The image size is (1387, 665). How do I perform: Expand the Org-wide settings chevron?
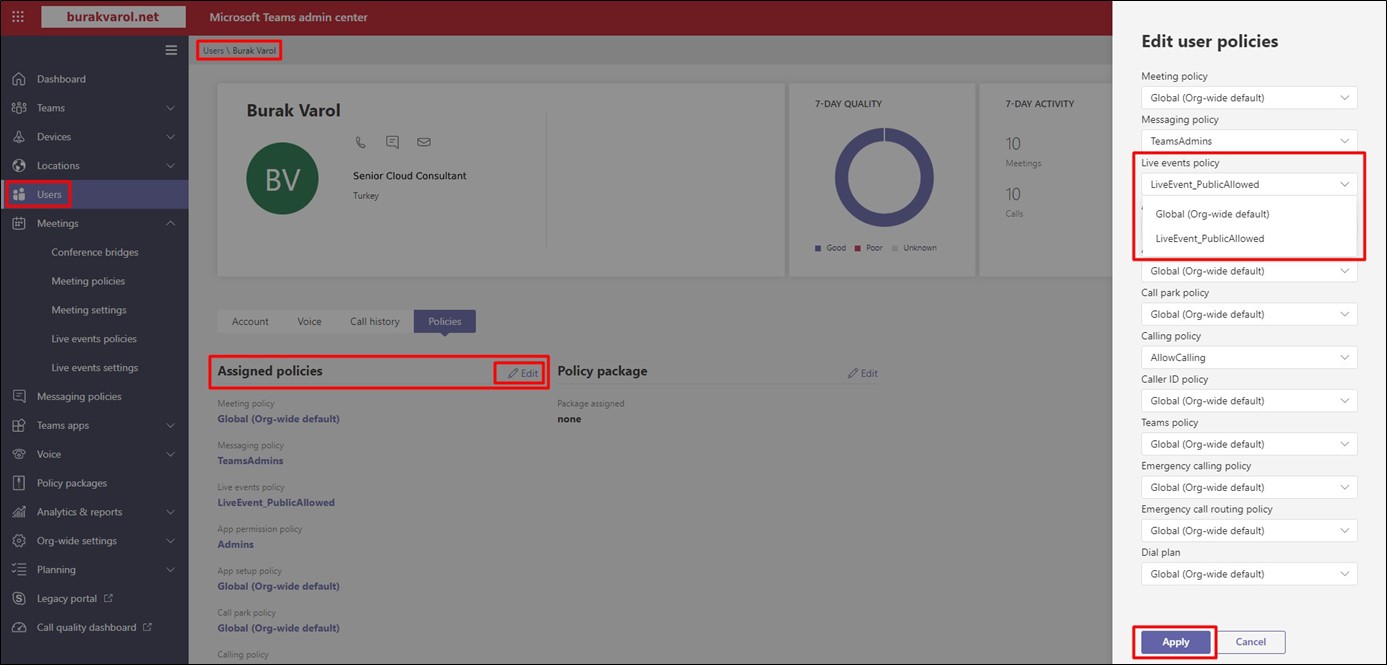click(170, 541)
